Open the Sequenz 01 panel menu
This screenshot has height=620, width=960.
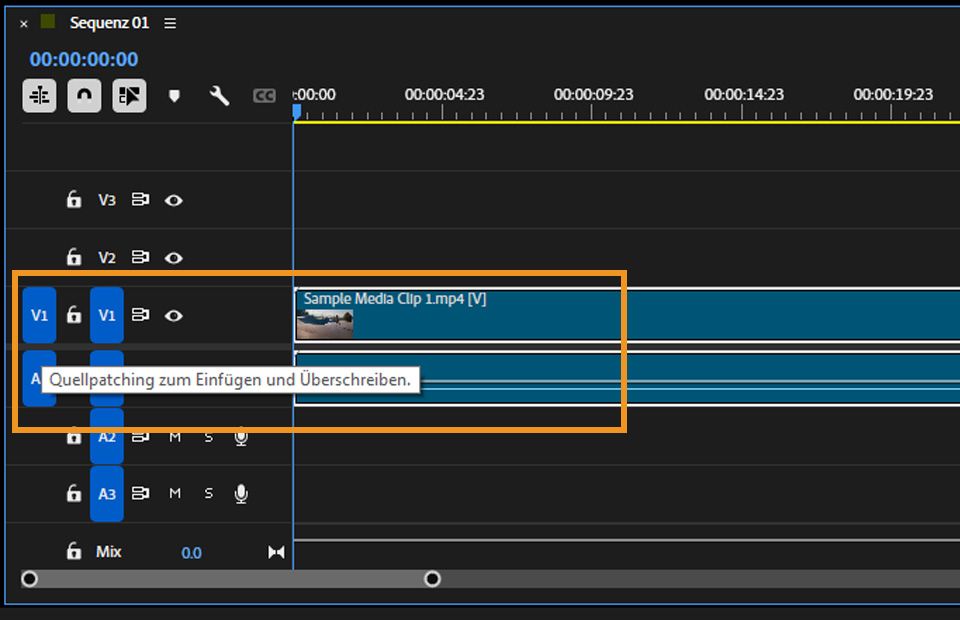(170, 23)
